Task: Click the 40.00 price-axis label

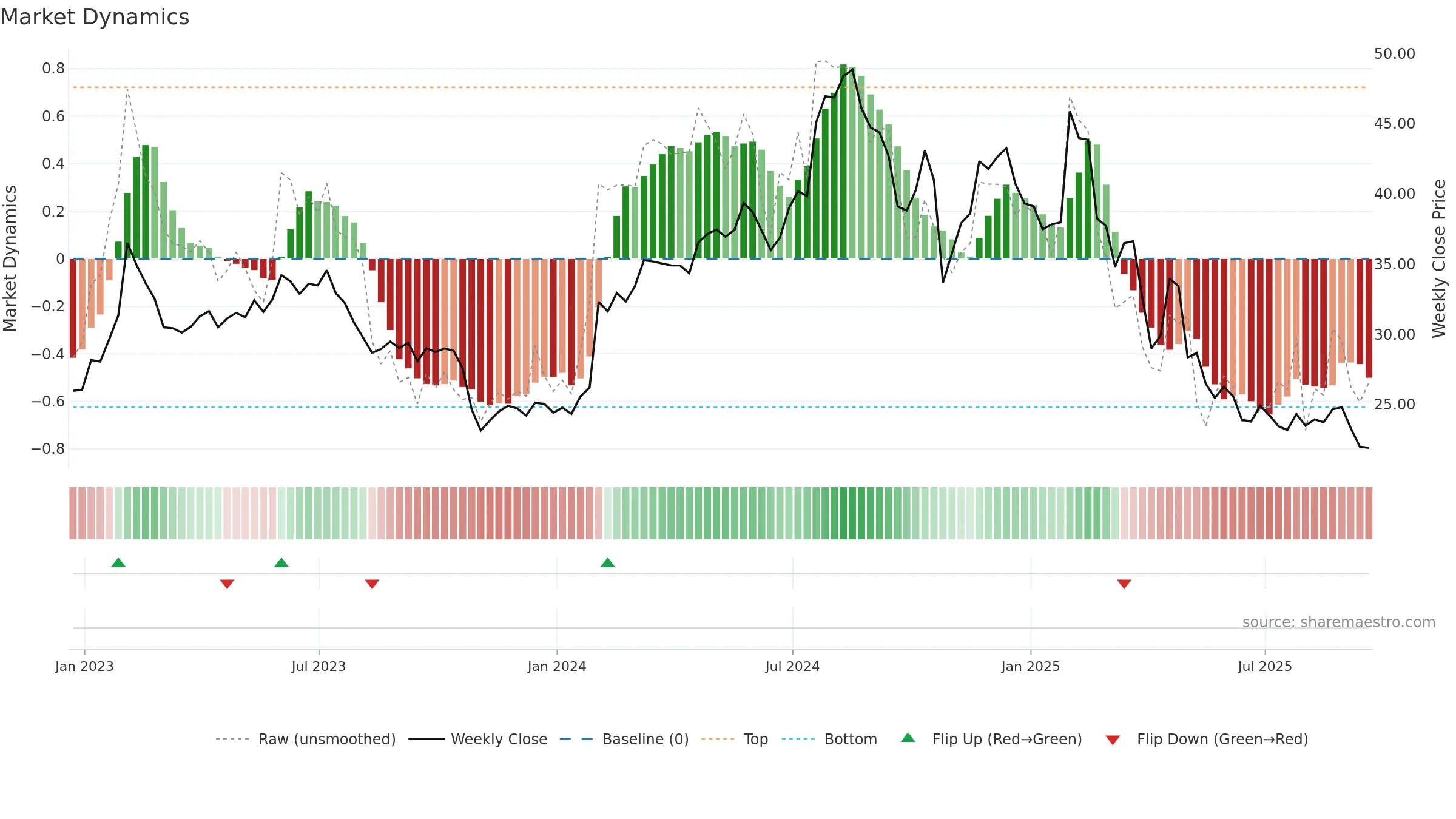Action: tap(1395, 194)
